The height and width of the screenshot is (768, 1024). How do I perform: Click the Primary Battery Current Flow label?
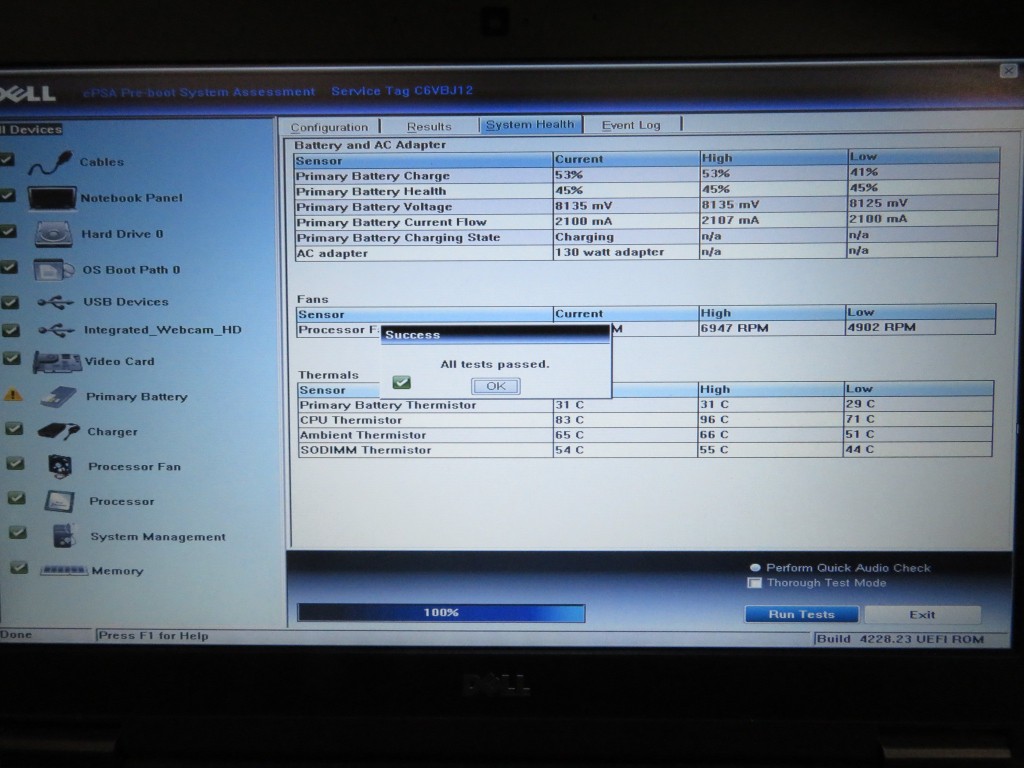coord(391,222)
